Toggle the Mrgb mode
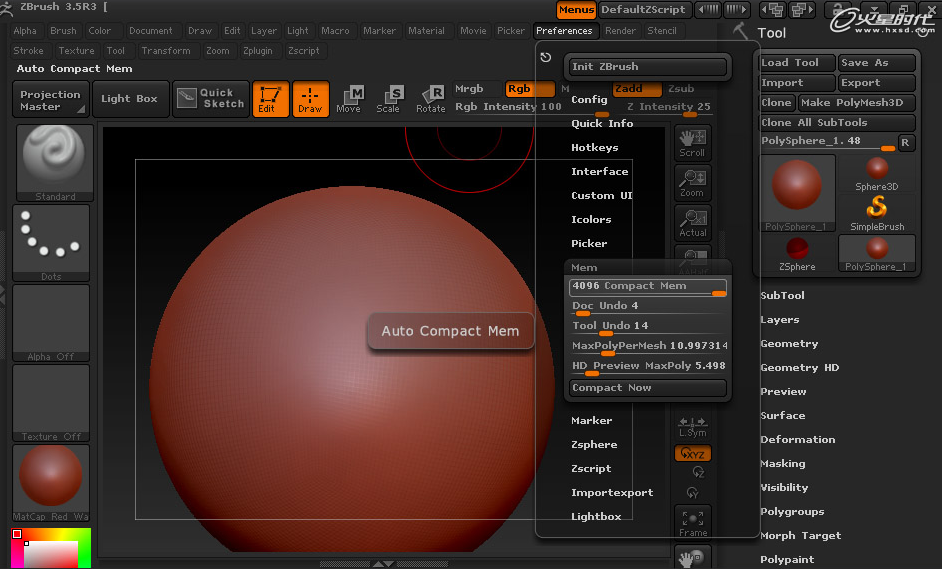The height and width of the screenshot is (569, 942). (477, 89)
